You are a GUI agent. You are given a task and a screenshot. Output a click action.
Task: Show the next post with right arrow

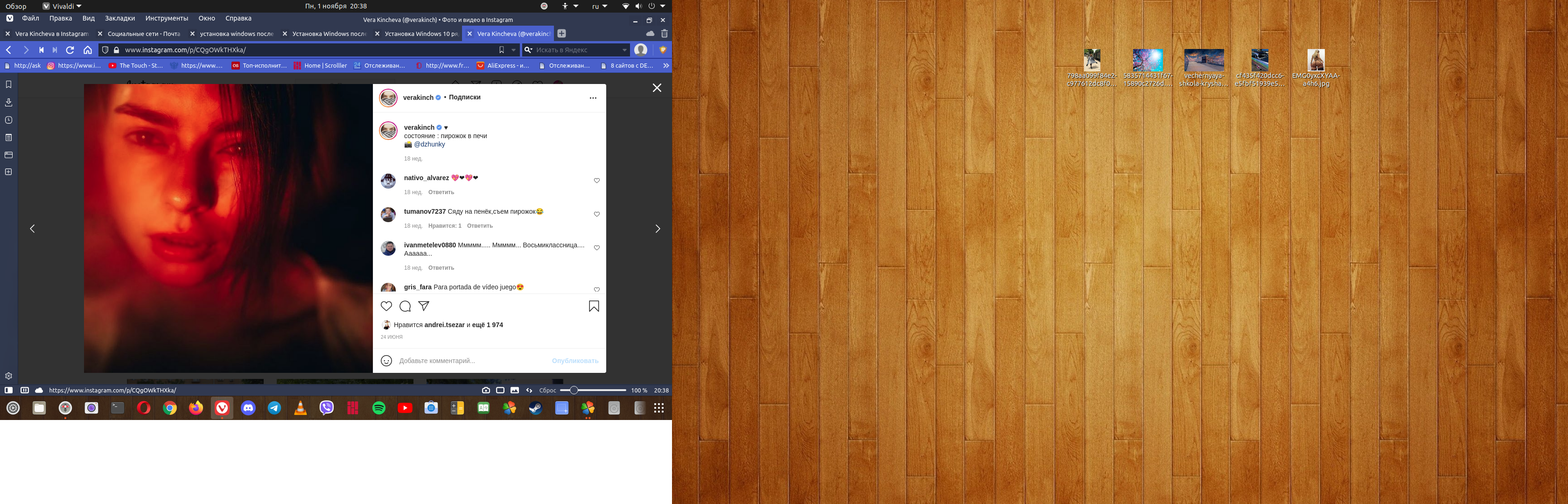click(658, 228)
